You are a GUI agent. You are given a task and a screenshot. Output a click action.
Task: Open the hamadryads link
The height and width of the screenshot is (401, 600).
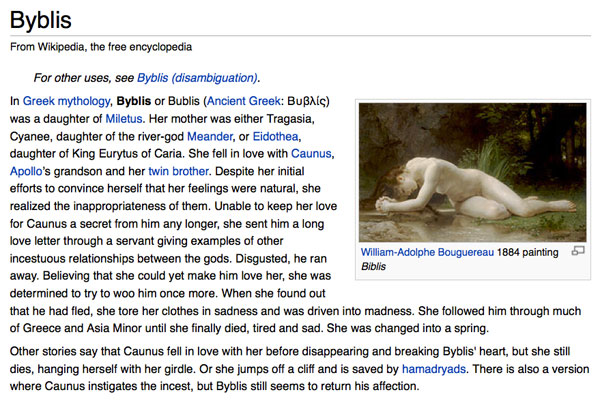[x=434, y=369]
